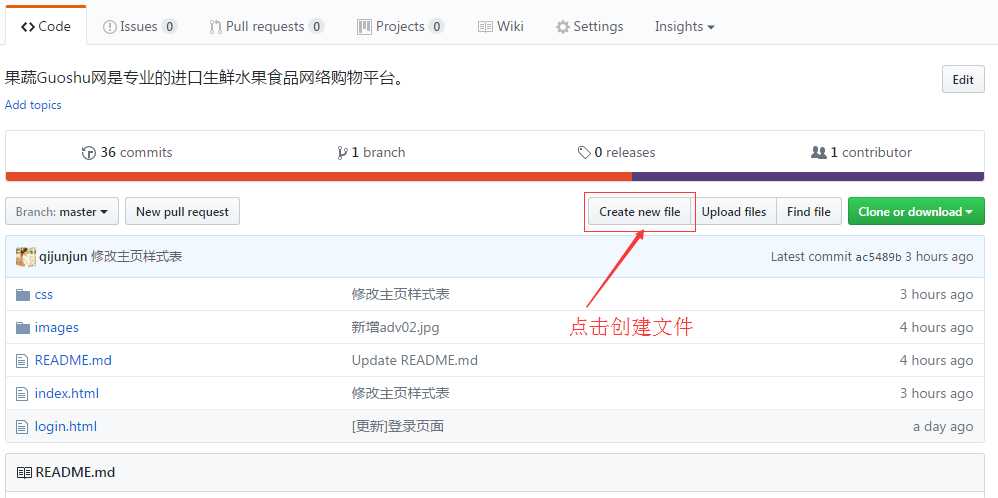This screenshot has width=998, height=498.
Task: Click the Code tab brackets icon
Action: (27, 27)
